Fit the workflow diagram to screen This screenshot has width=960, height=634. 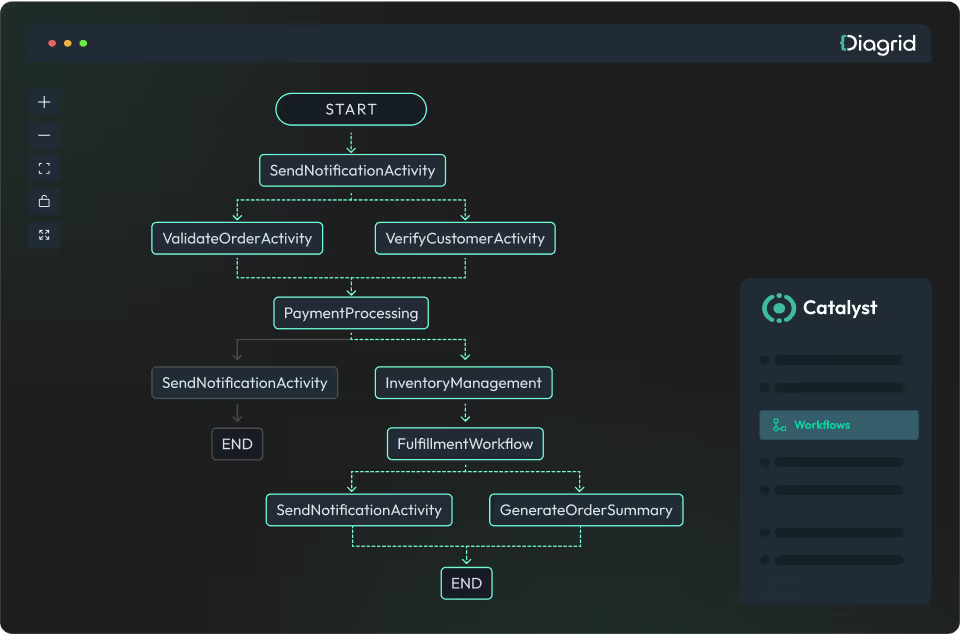(44, 167)
